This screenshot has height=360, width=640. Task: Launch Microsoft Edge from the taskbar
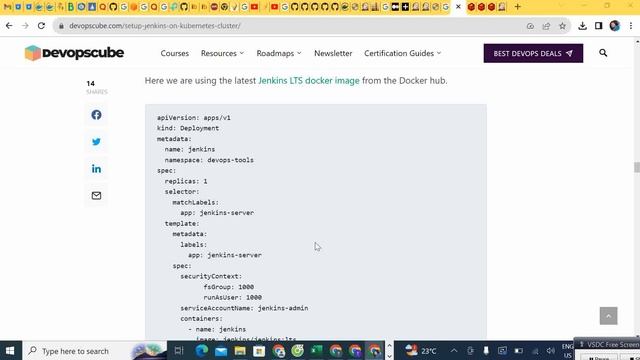pyautogui.click(x=202, y=351)
